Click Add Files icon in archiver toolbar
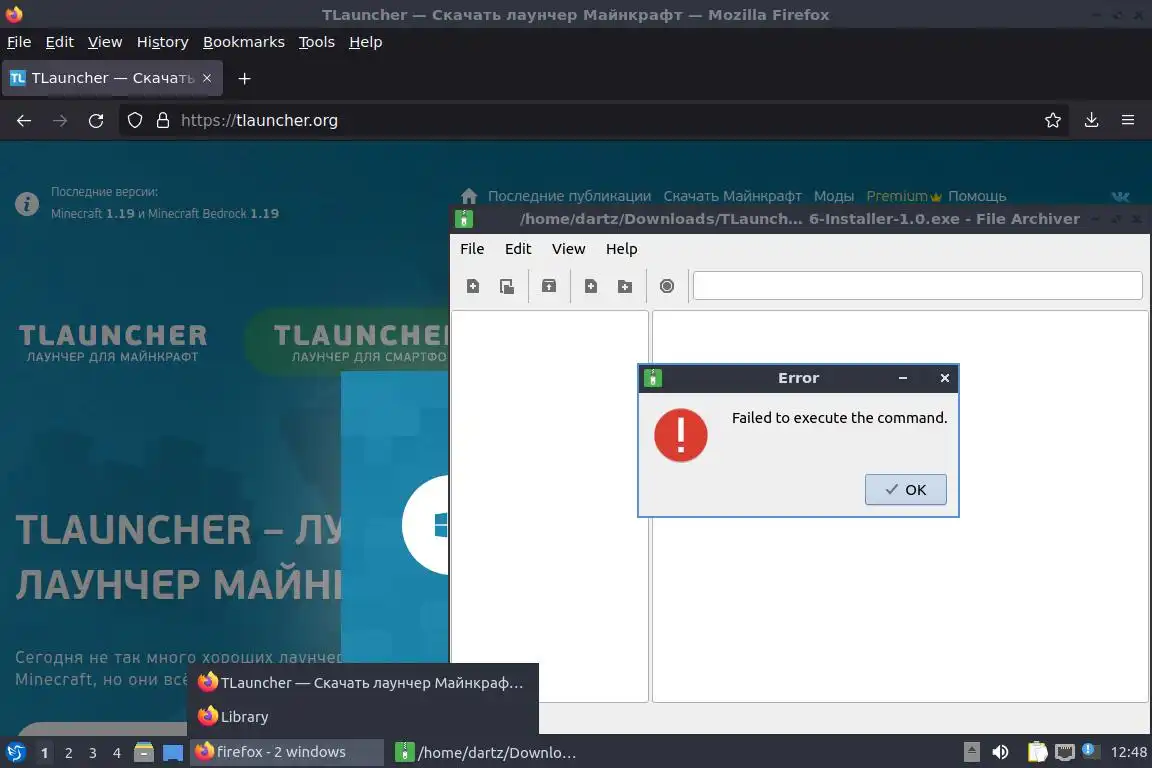This screenshot has width=1152, height=768. (x=591, y=286)
